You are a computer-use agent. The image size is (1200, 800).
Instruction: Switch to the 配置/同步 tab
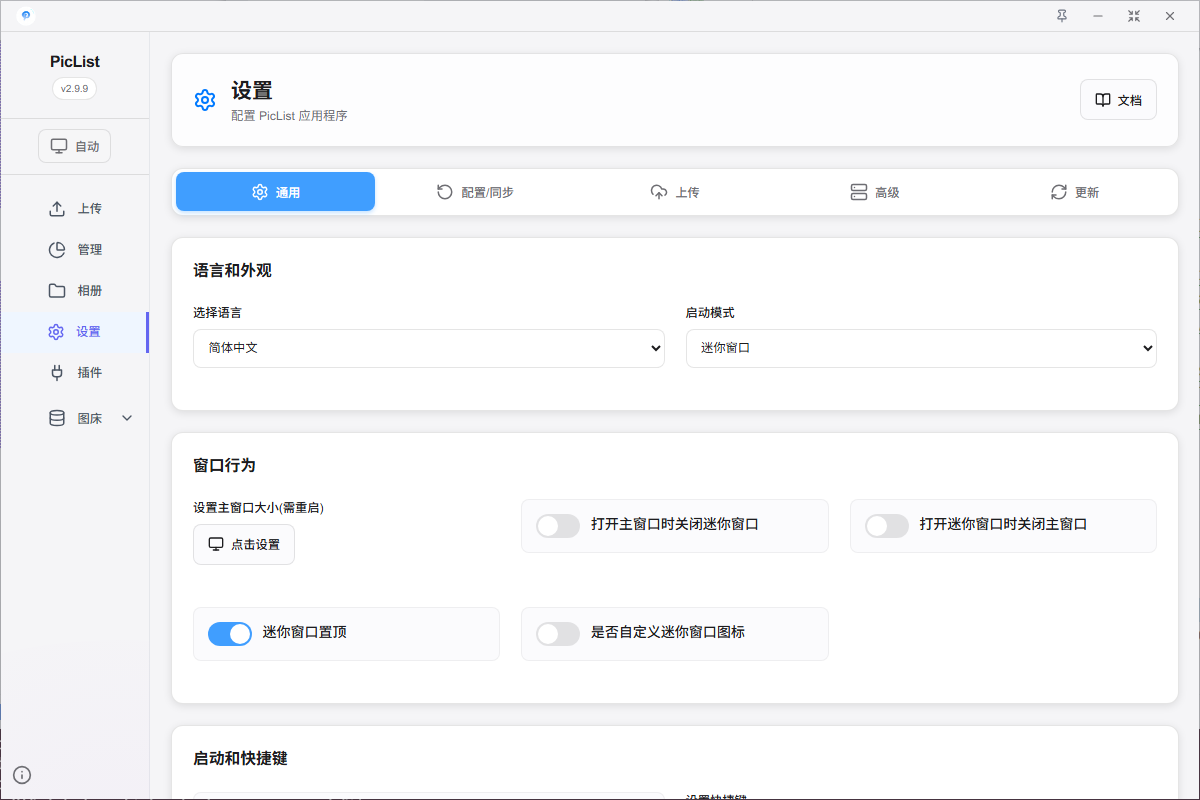click(475, 192)
